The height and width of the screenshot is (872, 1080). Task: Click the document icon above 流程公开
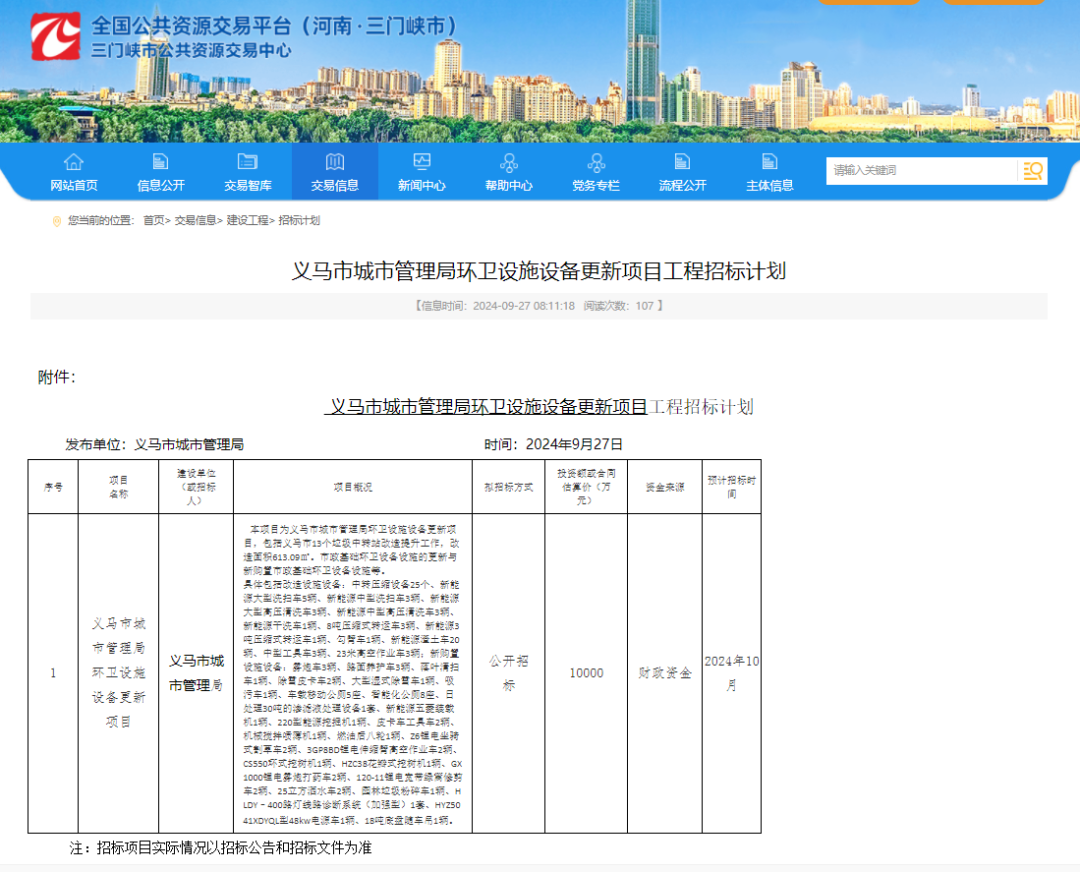683,162
